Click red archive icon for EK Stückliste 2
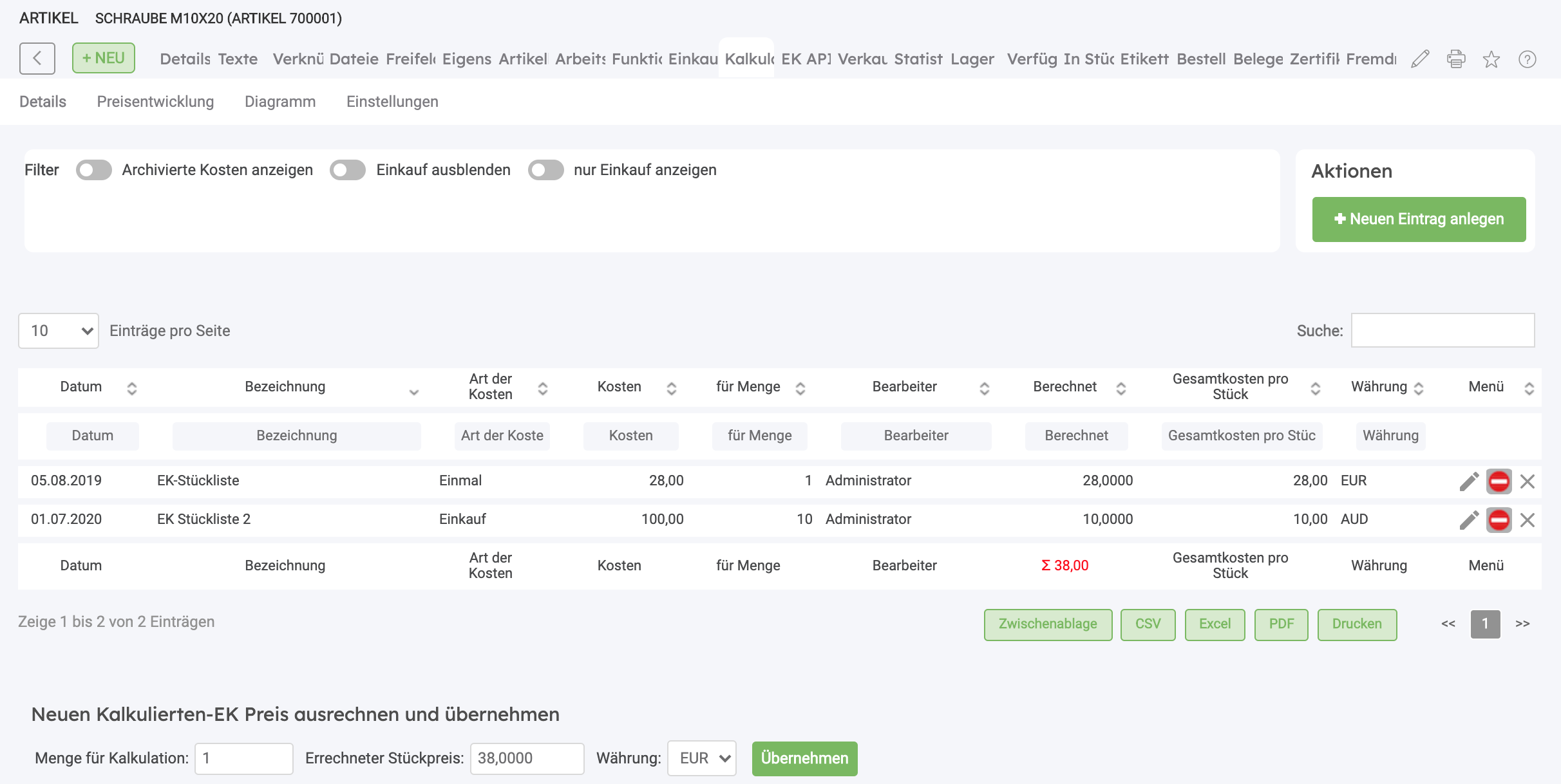Image resolution: width=1561 pixels, height=784 pixels. [x=1499, y=519]
